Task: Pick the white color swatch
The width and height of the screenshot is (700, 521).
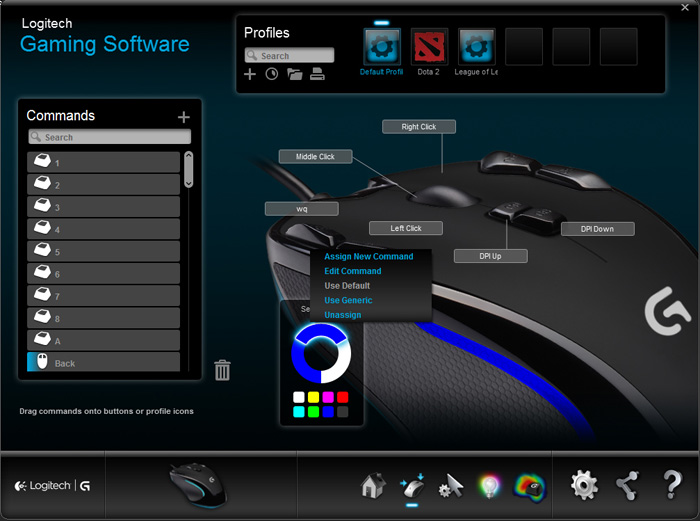Action: click(299, 397)
